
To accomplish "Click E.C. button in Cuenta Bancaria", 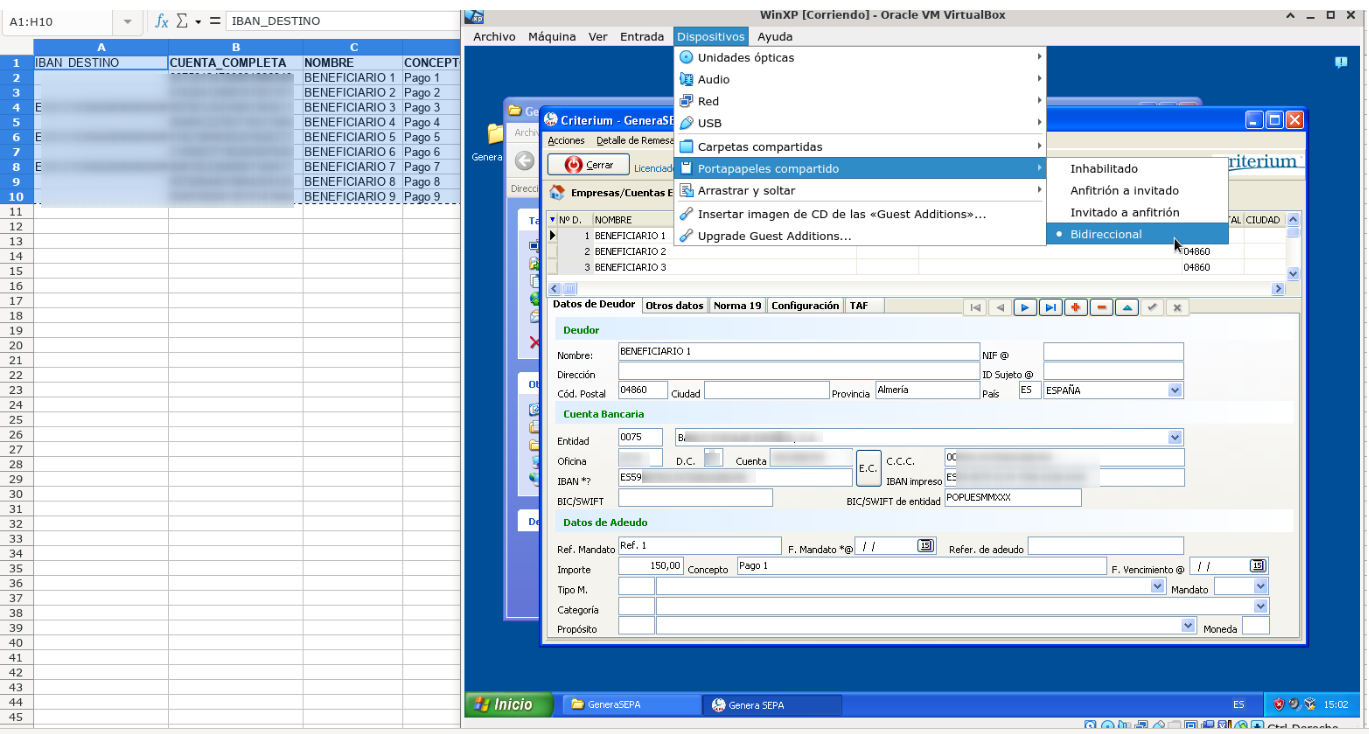I will pos(868,468).
